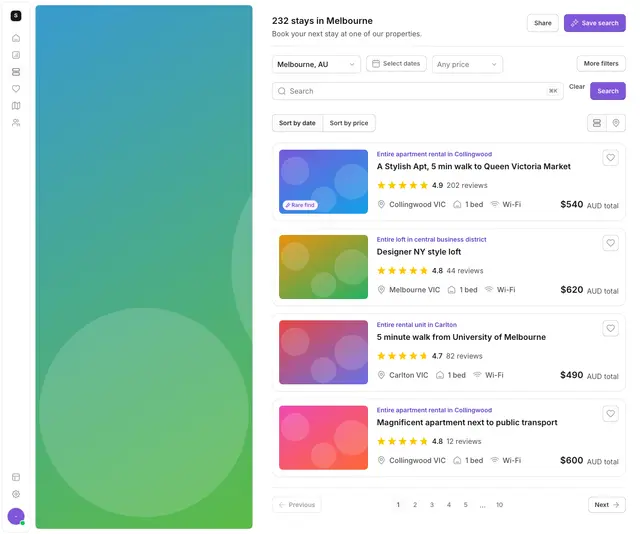Click the Share button
Screen dimensions: 640x534
coord(542,23)
